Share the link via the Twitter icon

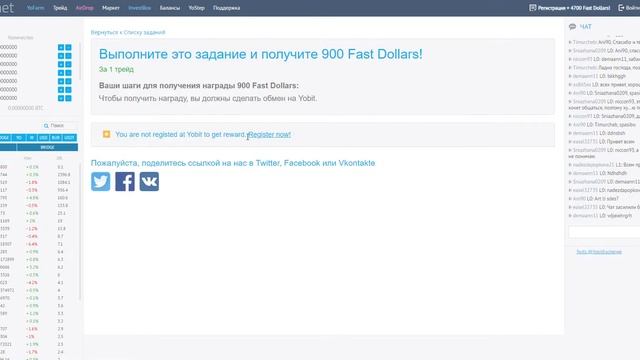coord(100,182)
